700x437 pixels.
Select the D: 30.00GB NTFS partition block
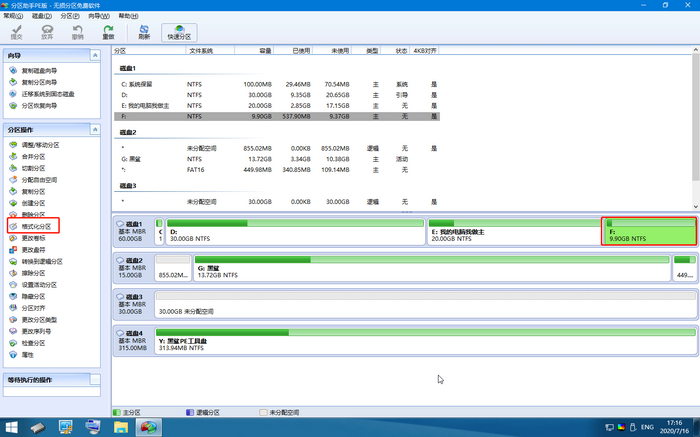(x=295, y=234)
